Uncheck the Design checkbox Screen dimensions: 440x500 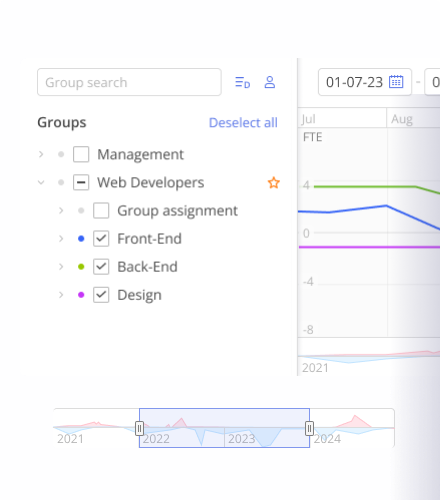coord(101,295)
